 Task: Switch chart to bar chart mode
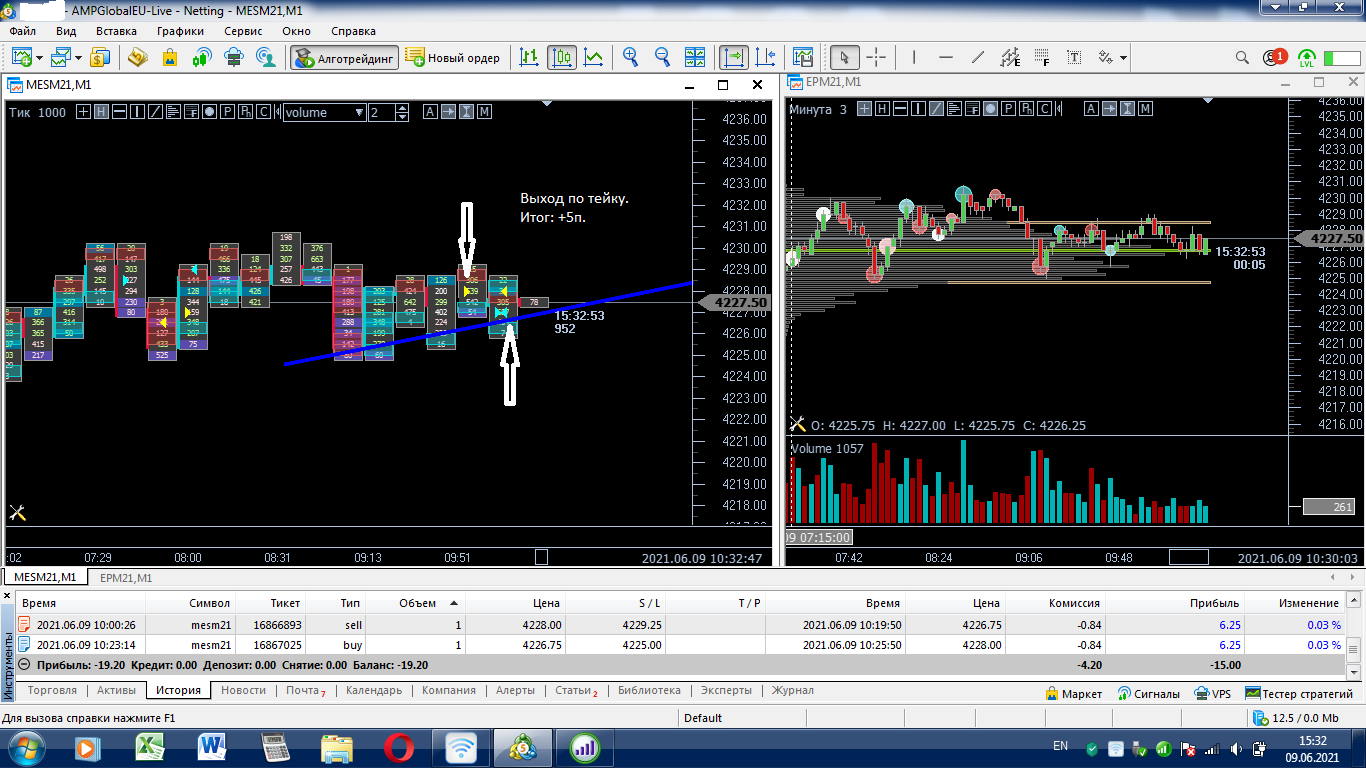click(530, 57)
